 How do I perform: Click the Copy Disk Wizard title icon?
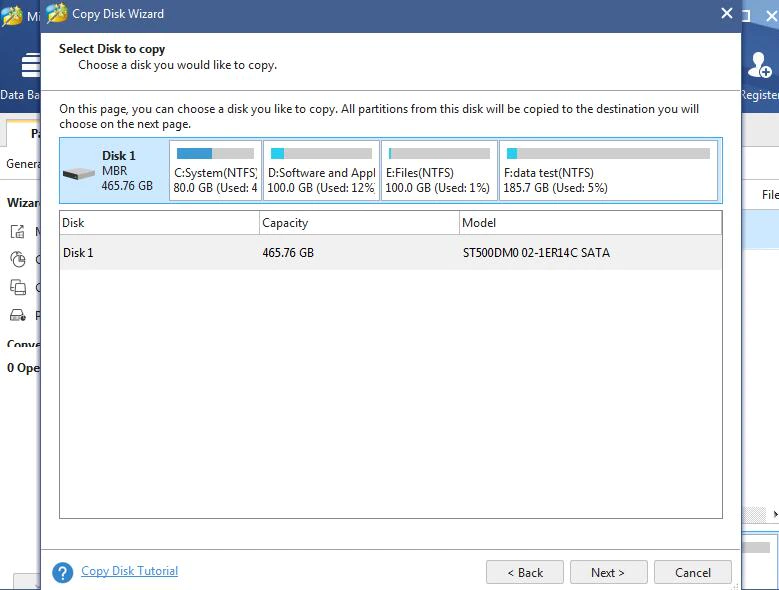point(57,13)
